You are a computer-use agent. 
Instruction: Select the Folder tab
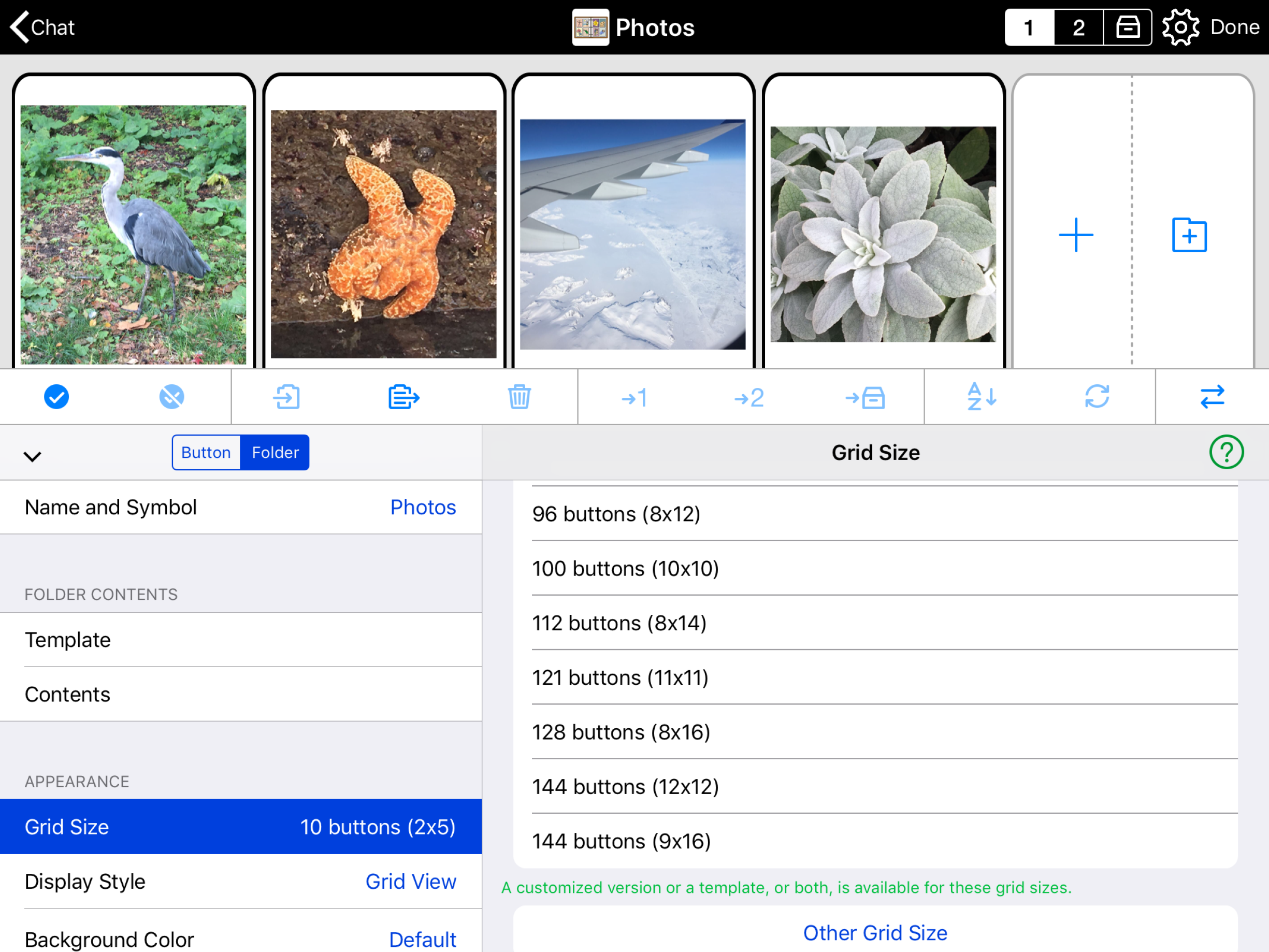click(x=275, y=452)
